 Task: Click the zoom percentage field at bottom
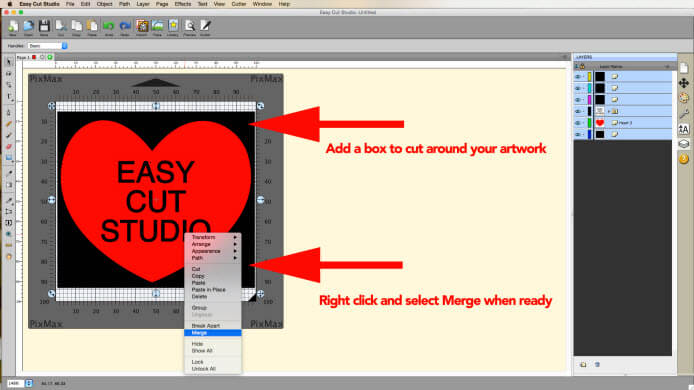pyautogui.click(x=15, y=383)
